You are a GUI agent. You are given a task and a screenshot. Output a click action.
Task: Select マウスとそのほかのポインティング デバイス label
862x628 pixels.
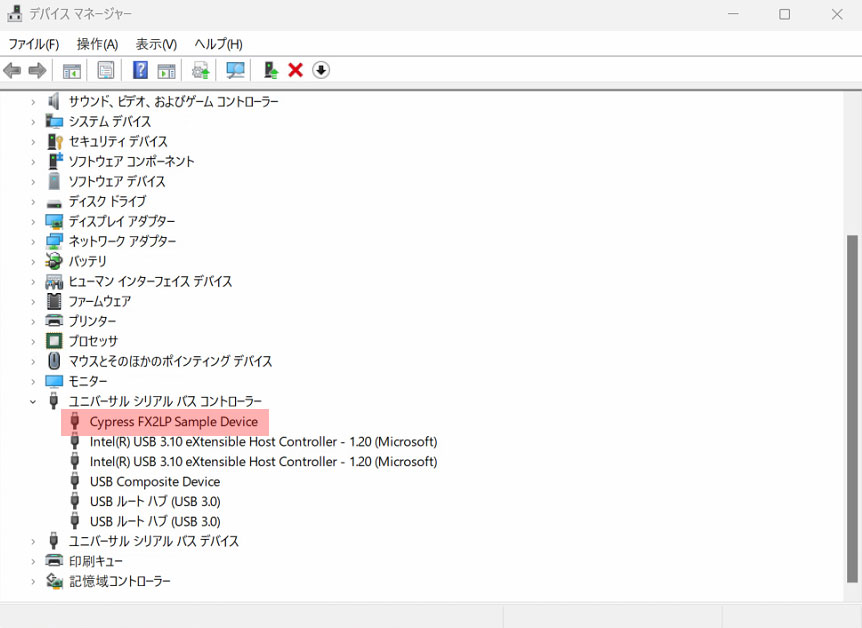pyautogui.click(x=170, y=361)
